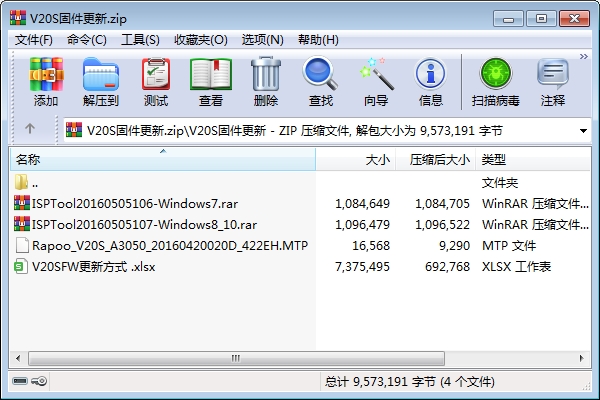Click the folder icon of '..' row
This screenshot has width=600, height=400.
point(21,182)
